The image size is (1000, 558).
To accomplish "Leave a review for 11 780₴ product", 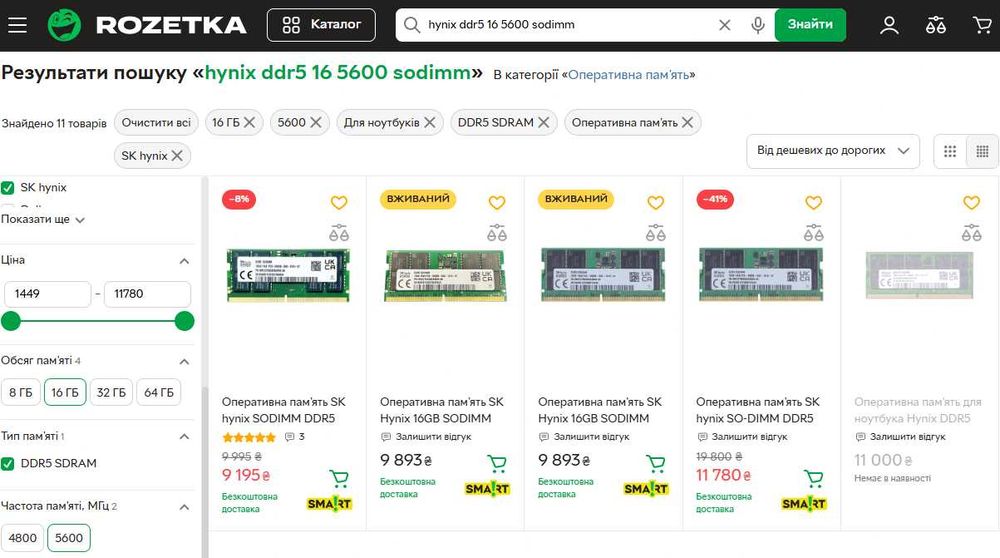I will click(x=743, y=437).
